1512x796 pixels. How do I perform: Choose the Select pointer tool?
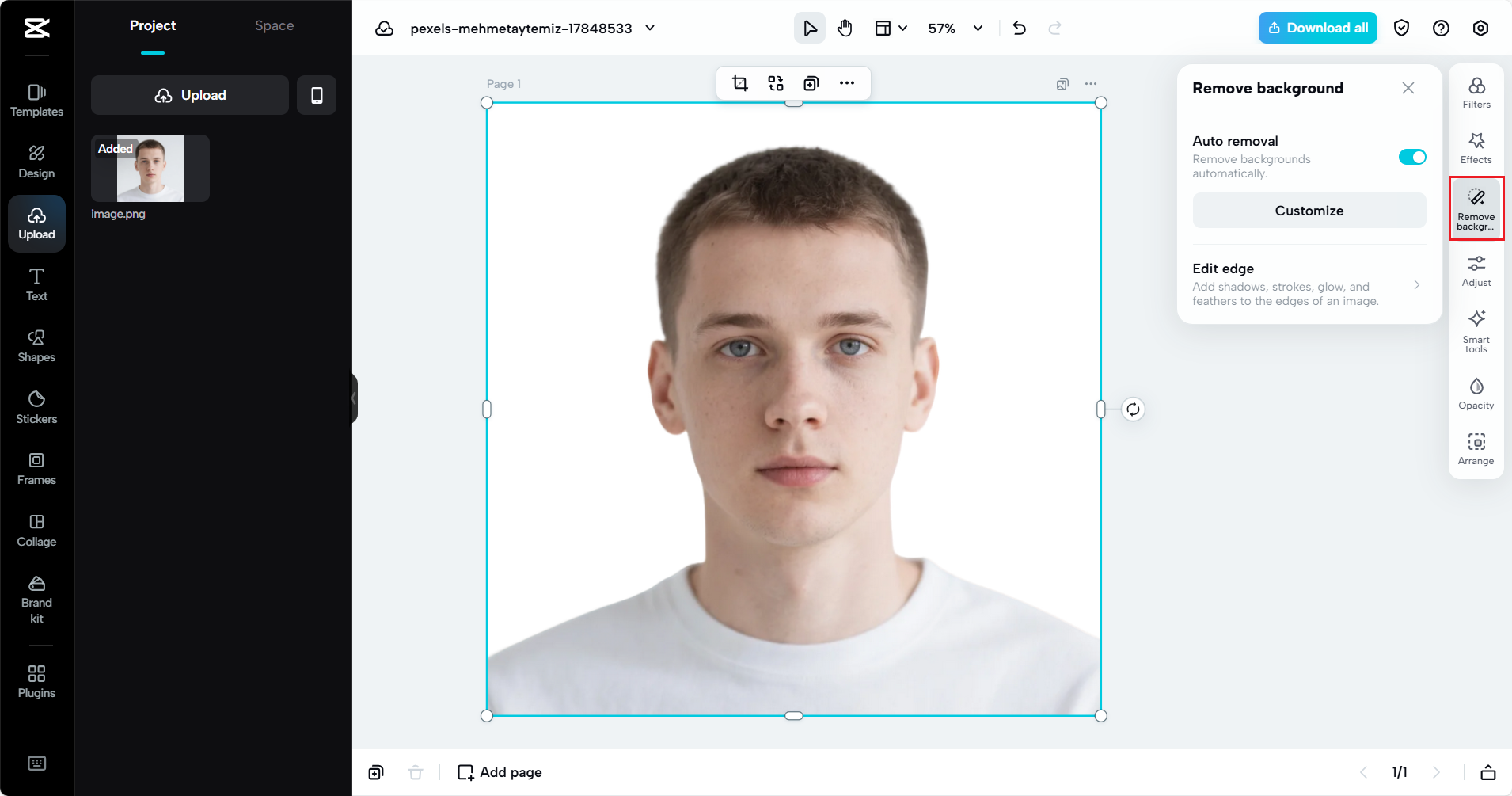click(x=809, y=29)
